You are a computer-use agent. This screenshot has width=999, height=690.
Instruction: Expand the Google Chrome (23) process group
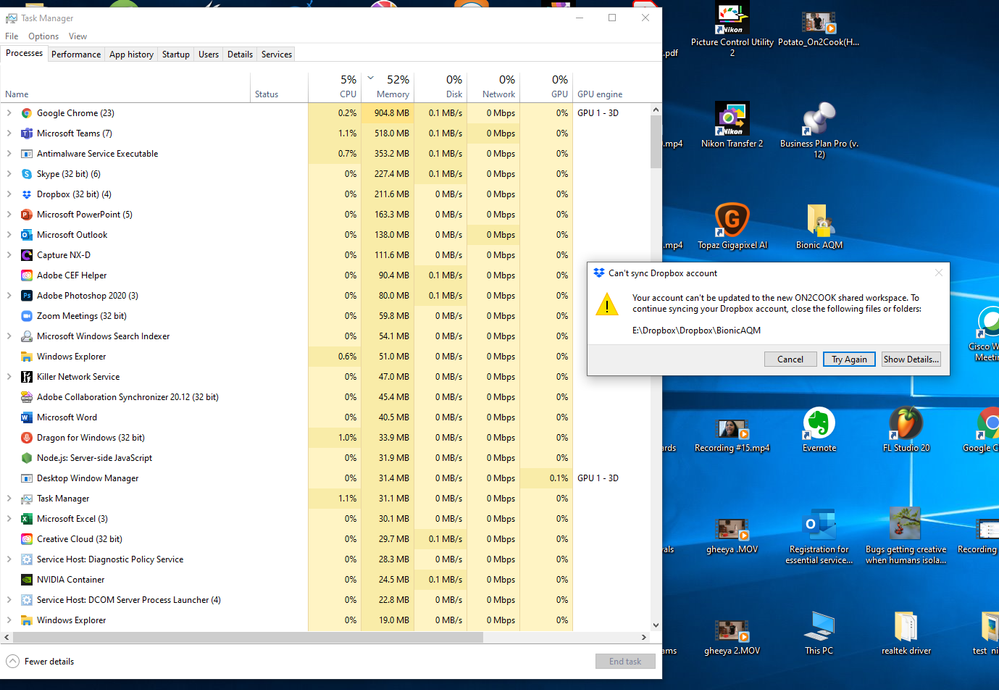pyautogui.click(x=10, y=113)
